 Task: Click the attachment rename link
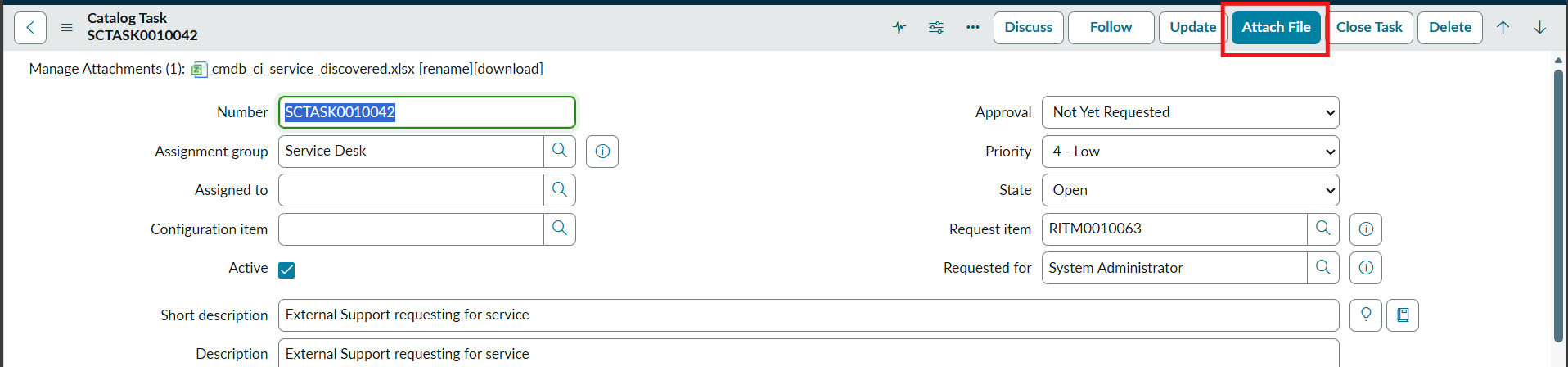tap(446, 69)
